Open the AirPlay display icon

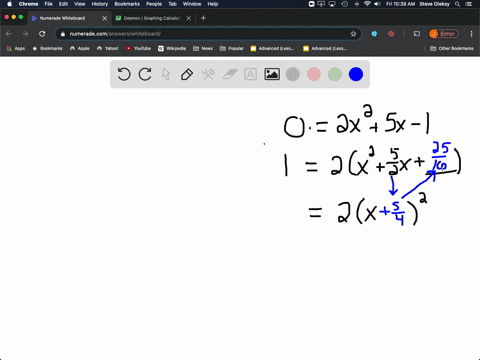coord(332,4)
